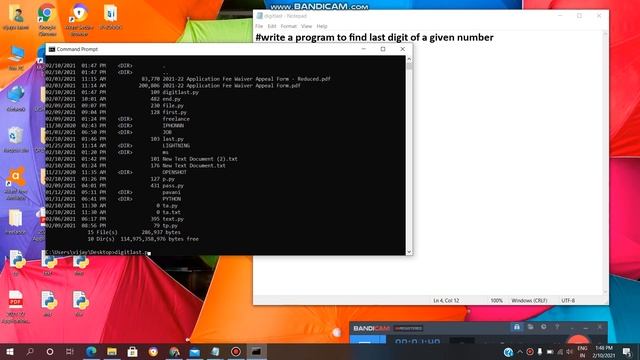This screenshot has width=640, height=360.
Task: Click 'first.py' in the directory listing
Action: click(174, 112)
